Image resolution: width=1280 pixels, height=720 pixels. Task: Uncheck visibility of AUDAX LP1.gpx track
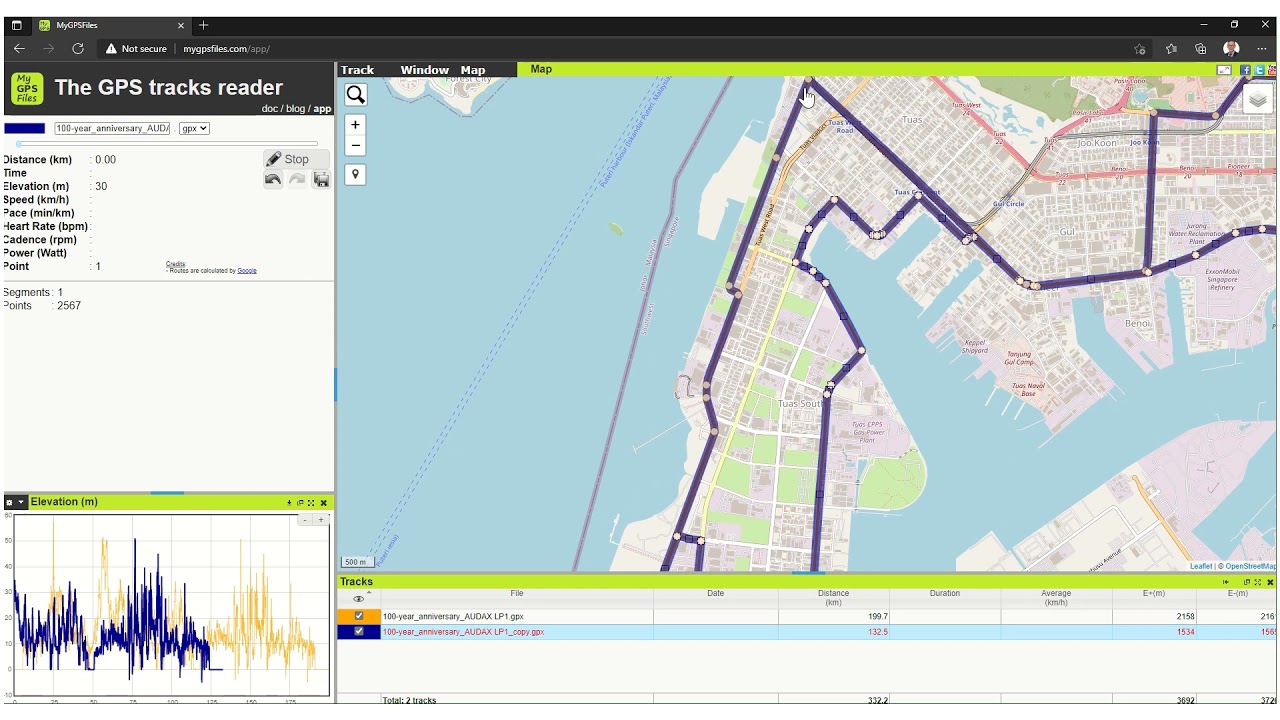point(359,617)
